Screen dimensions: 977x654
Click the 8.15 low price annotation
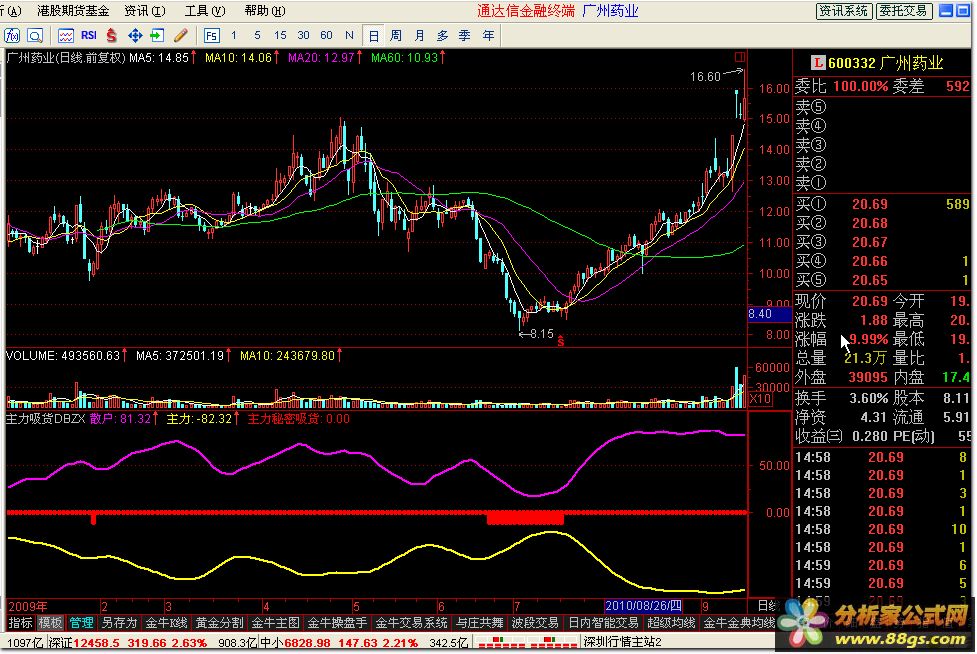pos(539,334)
